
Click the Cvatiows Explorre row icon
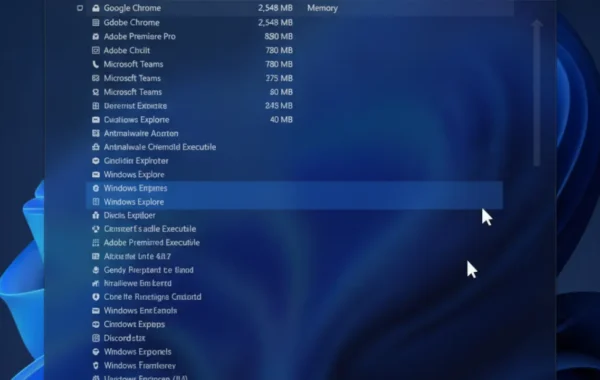(96, 120)
